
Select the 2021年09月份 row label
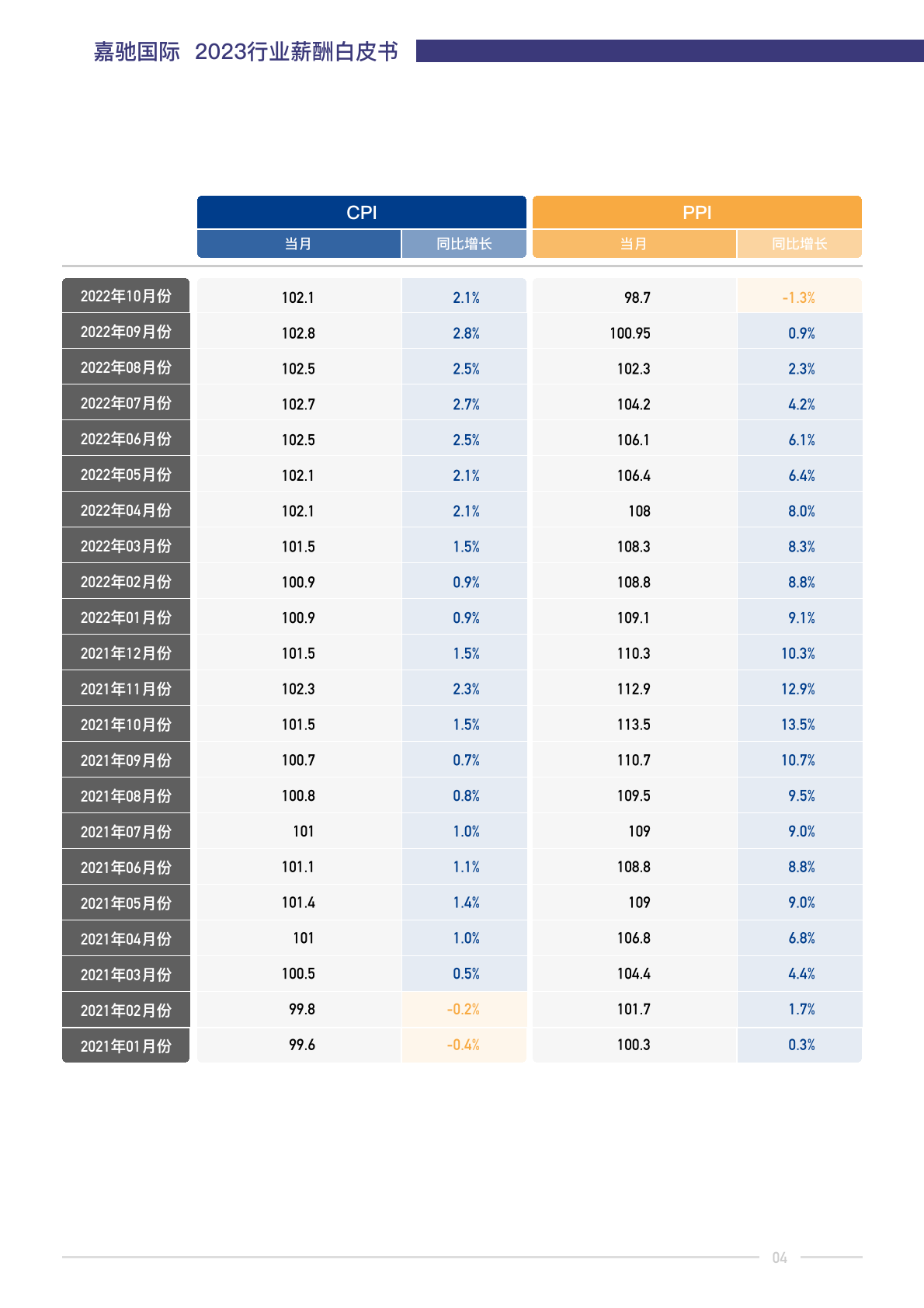[126, 760]
